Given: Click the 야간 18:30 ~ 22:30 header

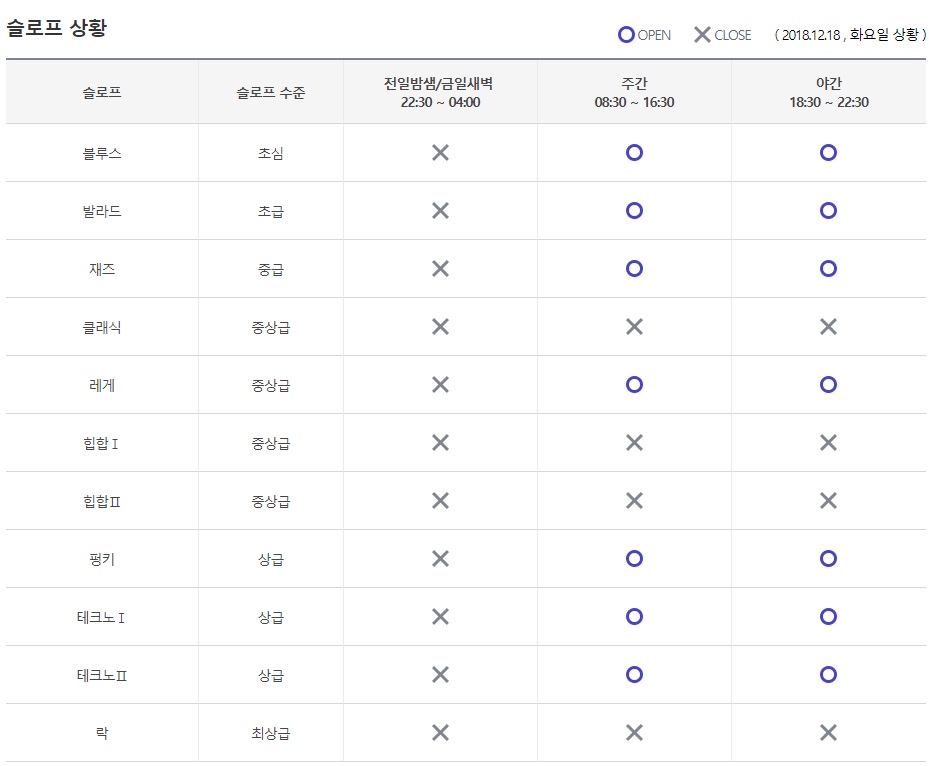Looking at the screenshot, I should (x=828, y=93).
